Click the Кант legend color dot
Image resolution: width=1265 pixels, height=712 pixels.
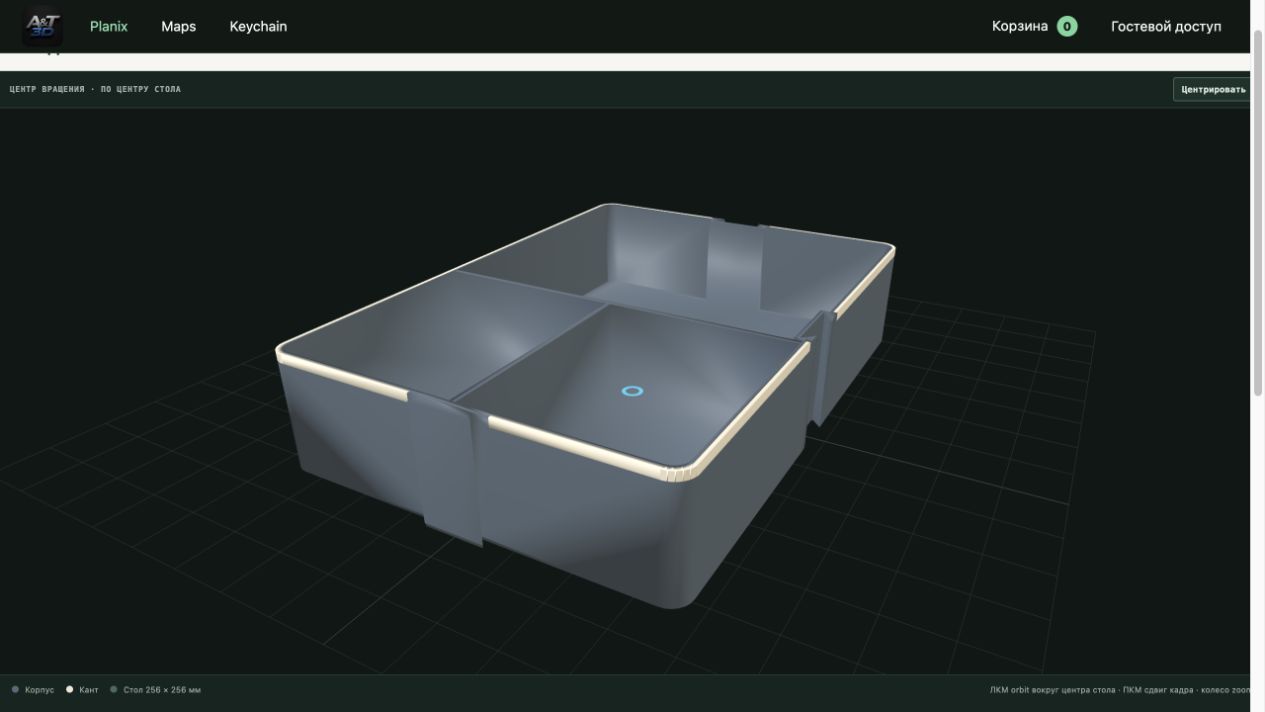69,689
